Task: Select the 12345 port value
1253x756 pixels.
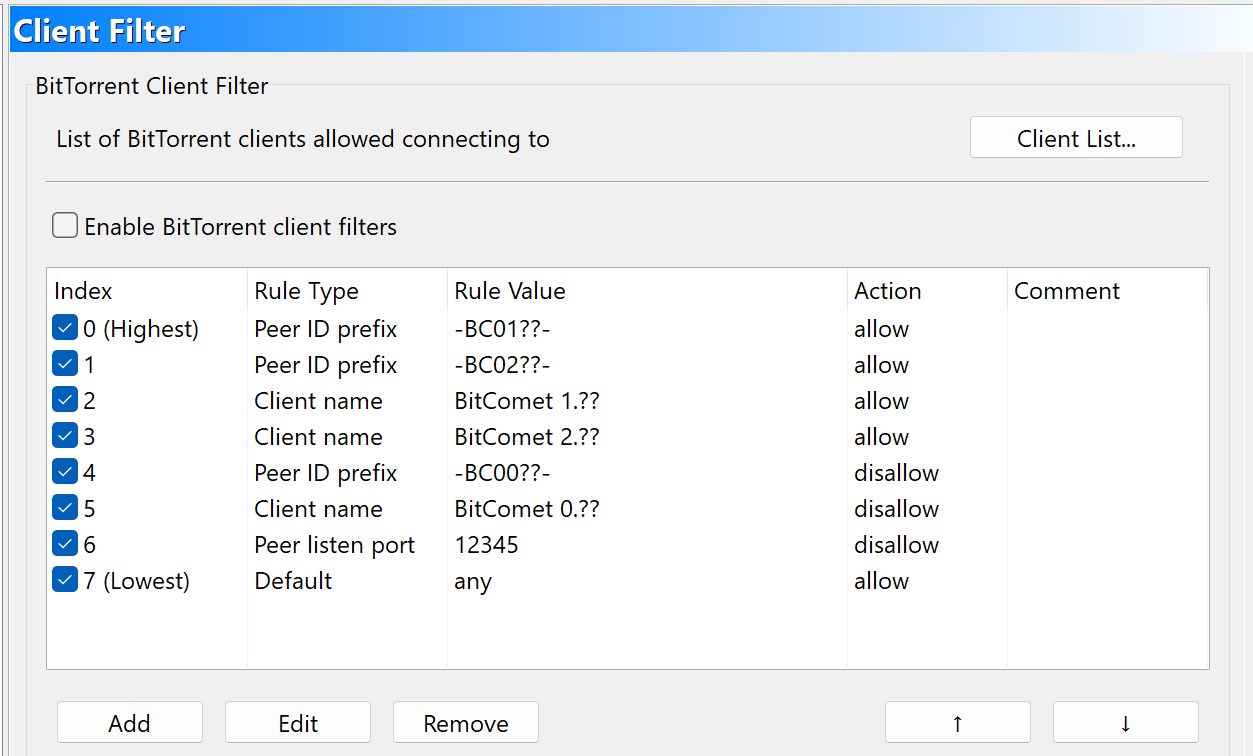Action: (x=486, y=545)
